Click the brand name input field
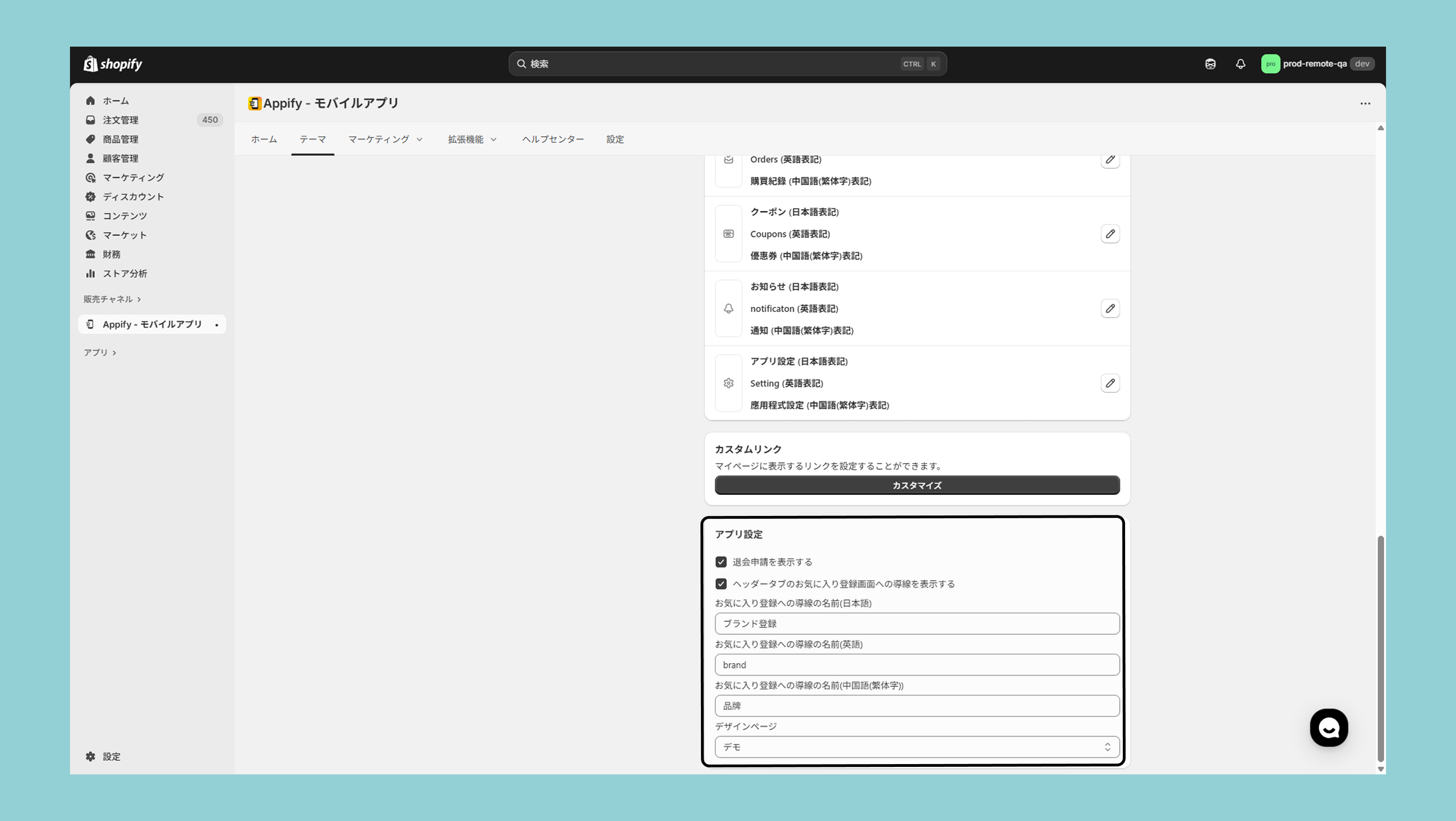Viewport: 1456px width, 821px height. pyautogui.click(x=916, y=665)
